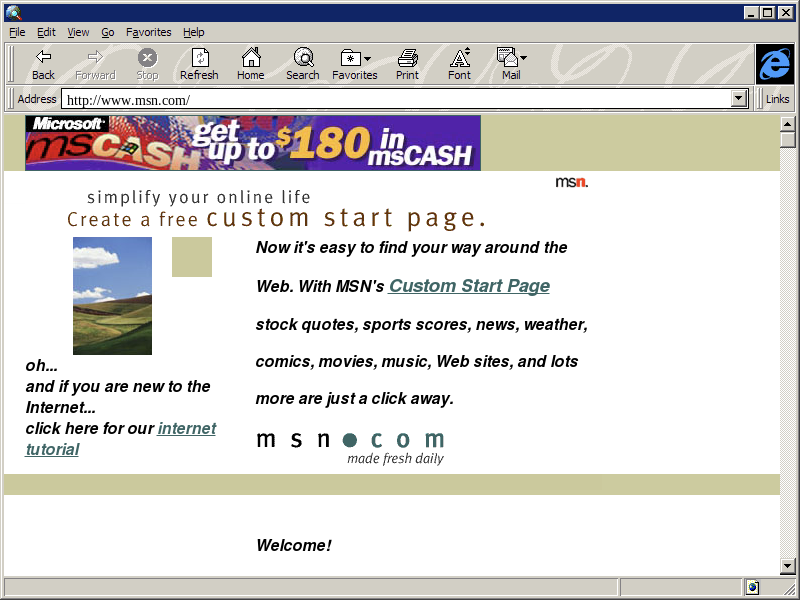Viewport: 800px width, 600px height.
Task: Click the Back navigation icon
Action: click(43, 58)
